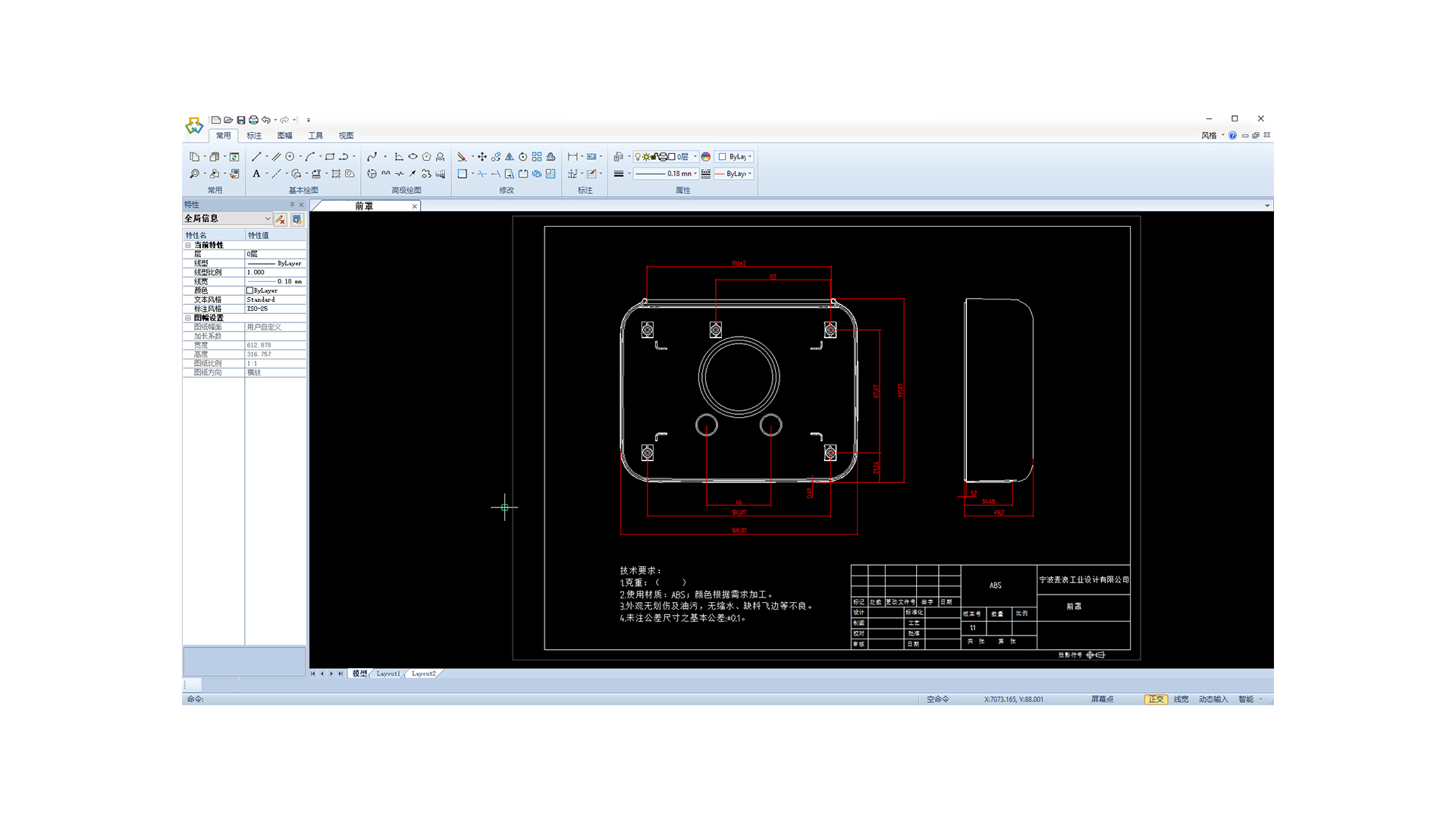Select the 模型 model tab

click(359, 673)
